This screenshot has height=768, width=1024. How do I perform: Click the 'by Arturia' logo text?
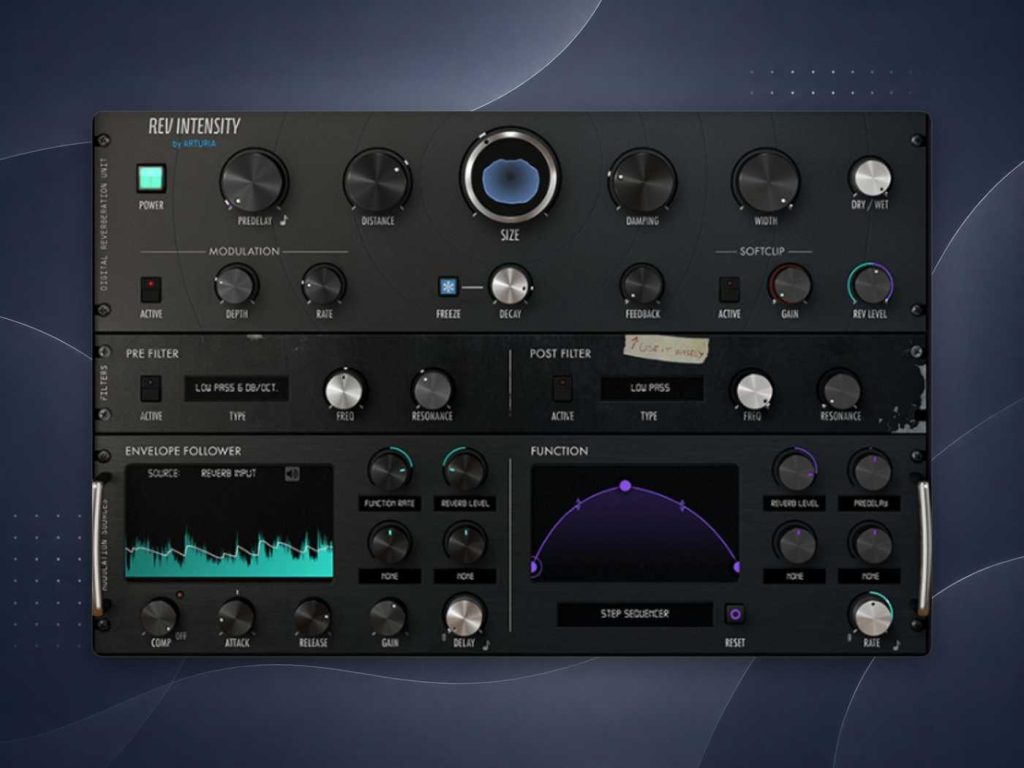(x=193, y=144)
